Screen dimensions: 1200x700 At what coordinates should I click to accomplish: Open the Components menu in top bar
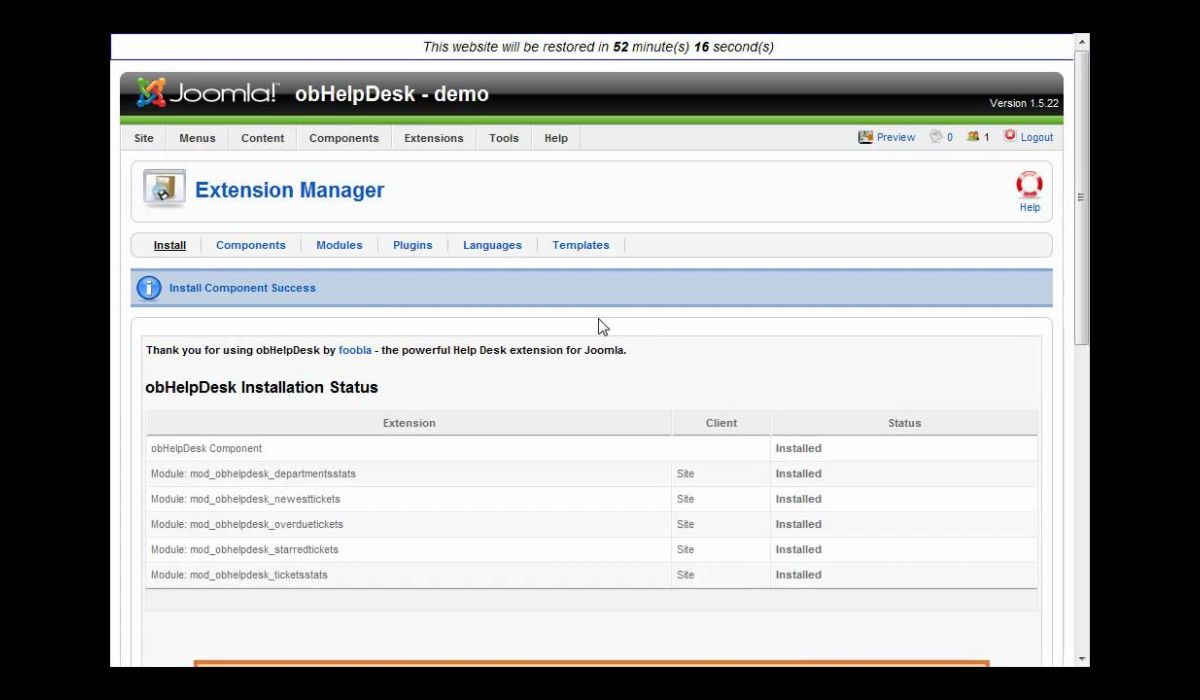[x=344, y=138]
